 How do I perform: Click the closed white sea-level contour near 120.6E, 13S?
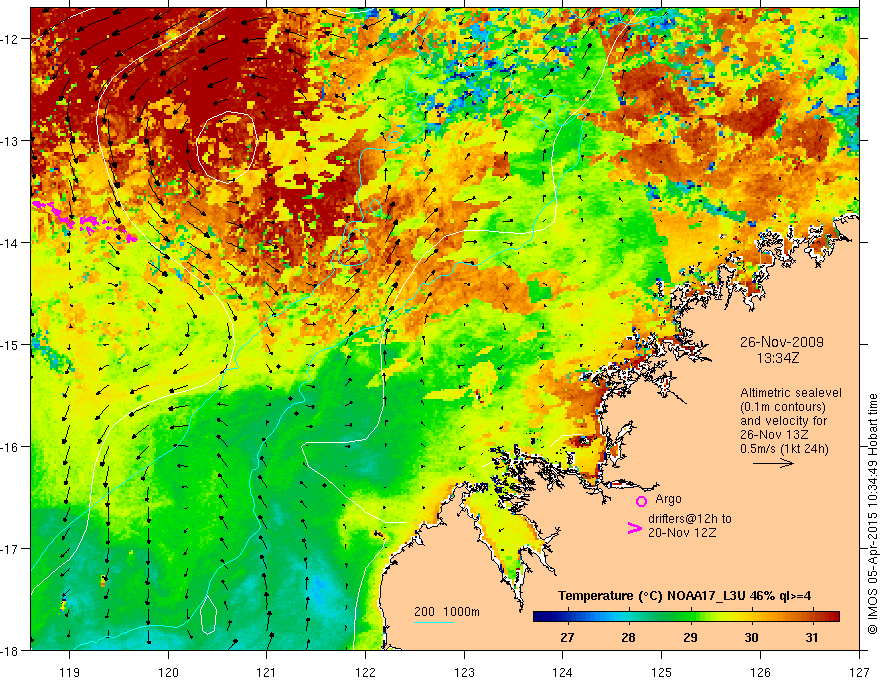click(x=227, y=147)
